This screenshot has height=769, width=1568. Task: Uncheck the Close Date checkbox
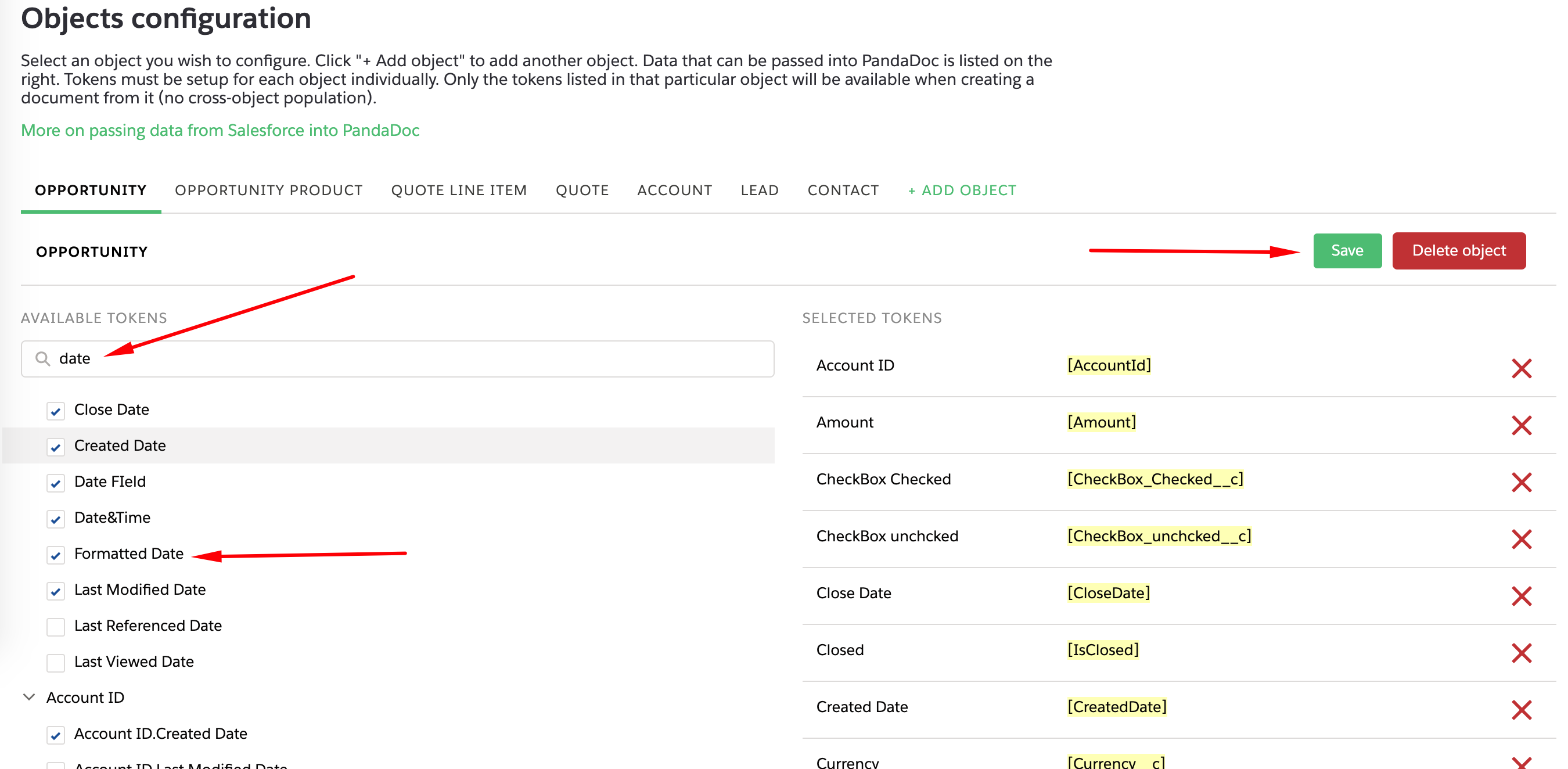[x=55, y=411]
